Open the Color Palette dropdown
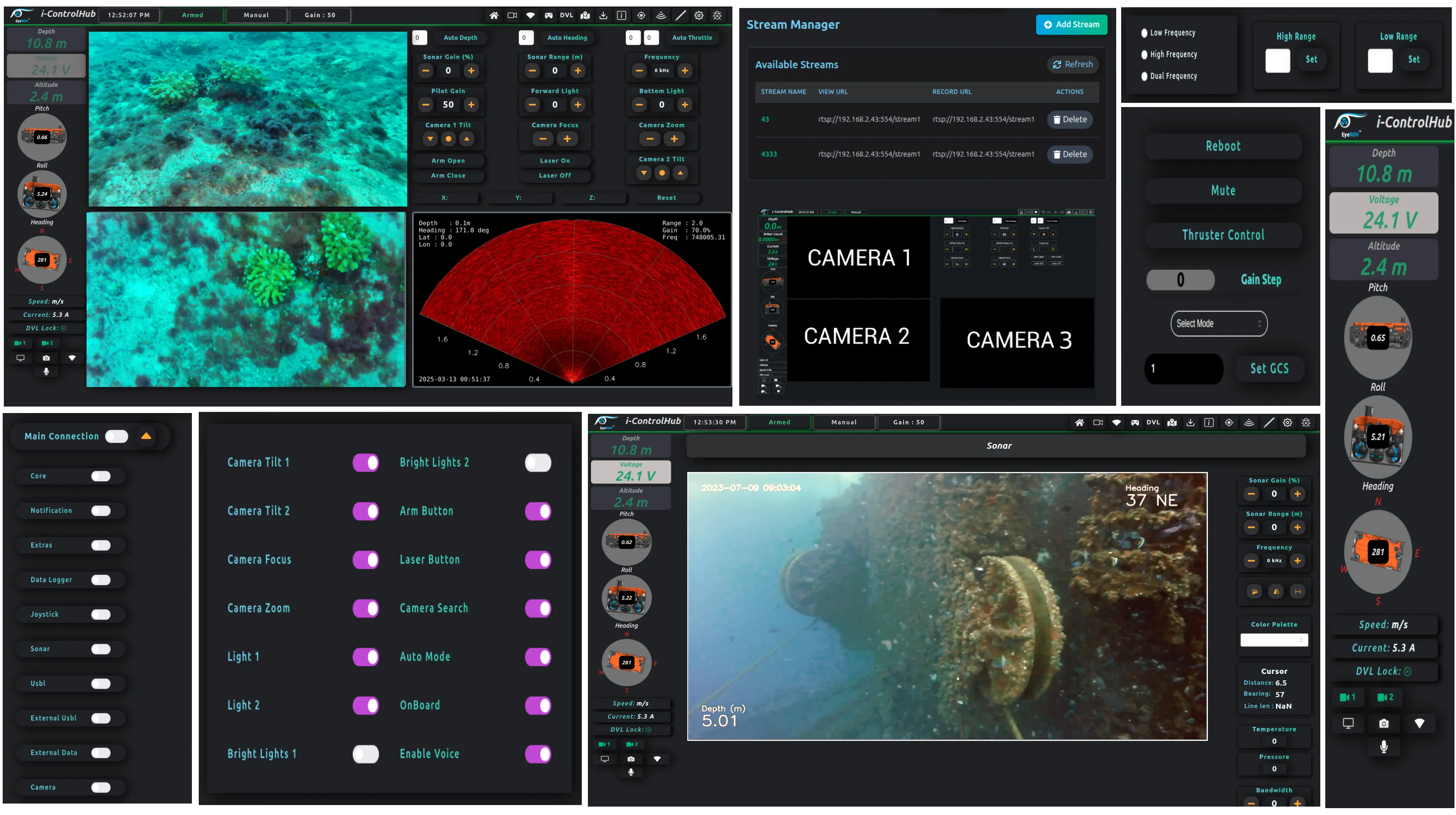1456x815 pixels. 1274,640
